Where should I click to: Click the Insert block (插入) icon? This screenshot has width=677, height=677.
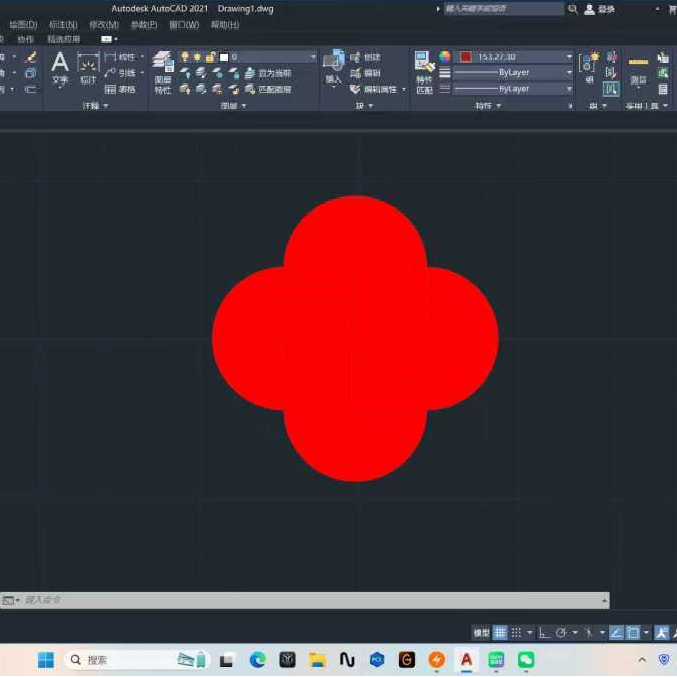click(x=333, y=67)
